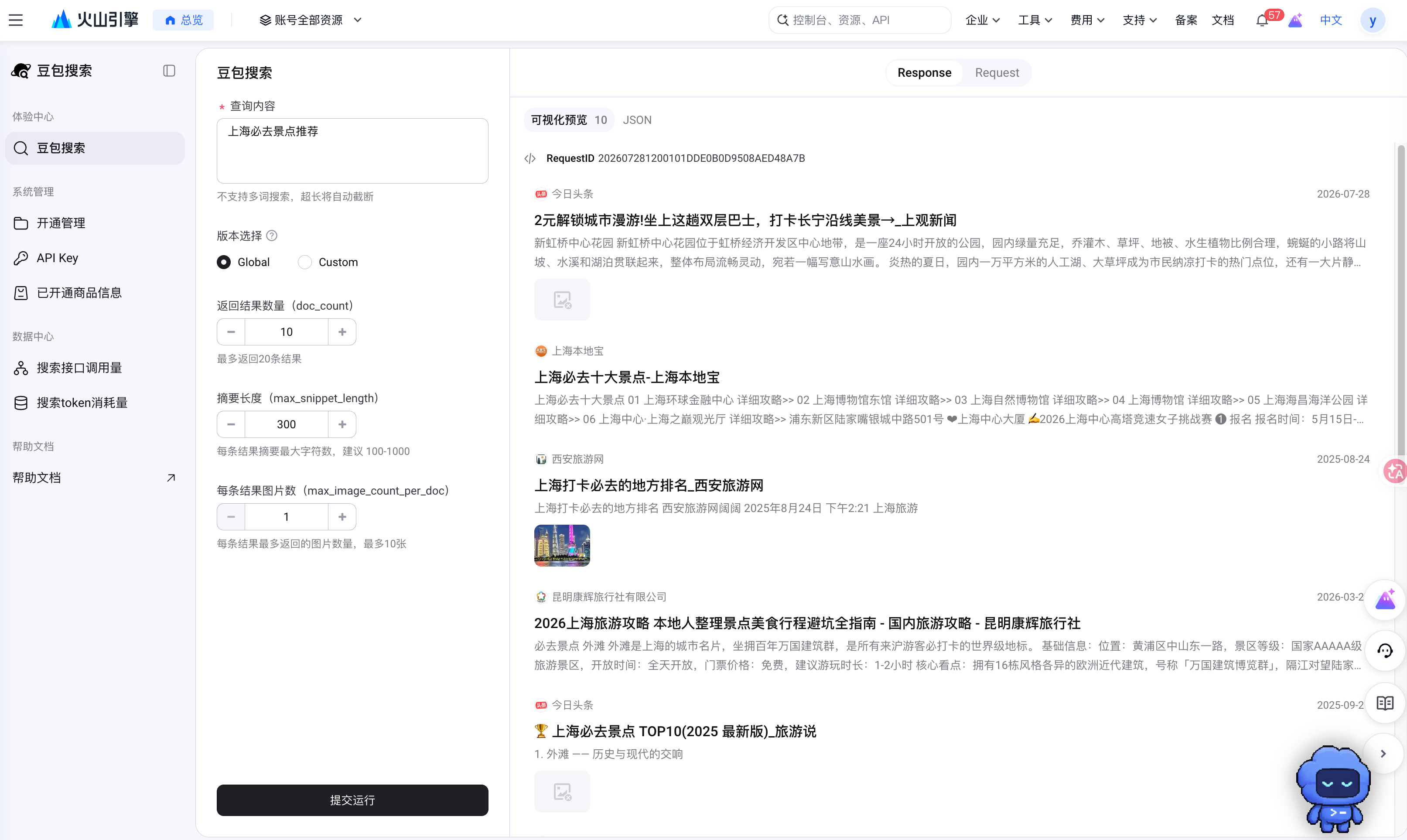
Task: Switch to the JSON view tab
Action: pyautogui.click(x=637, y=120)
